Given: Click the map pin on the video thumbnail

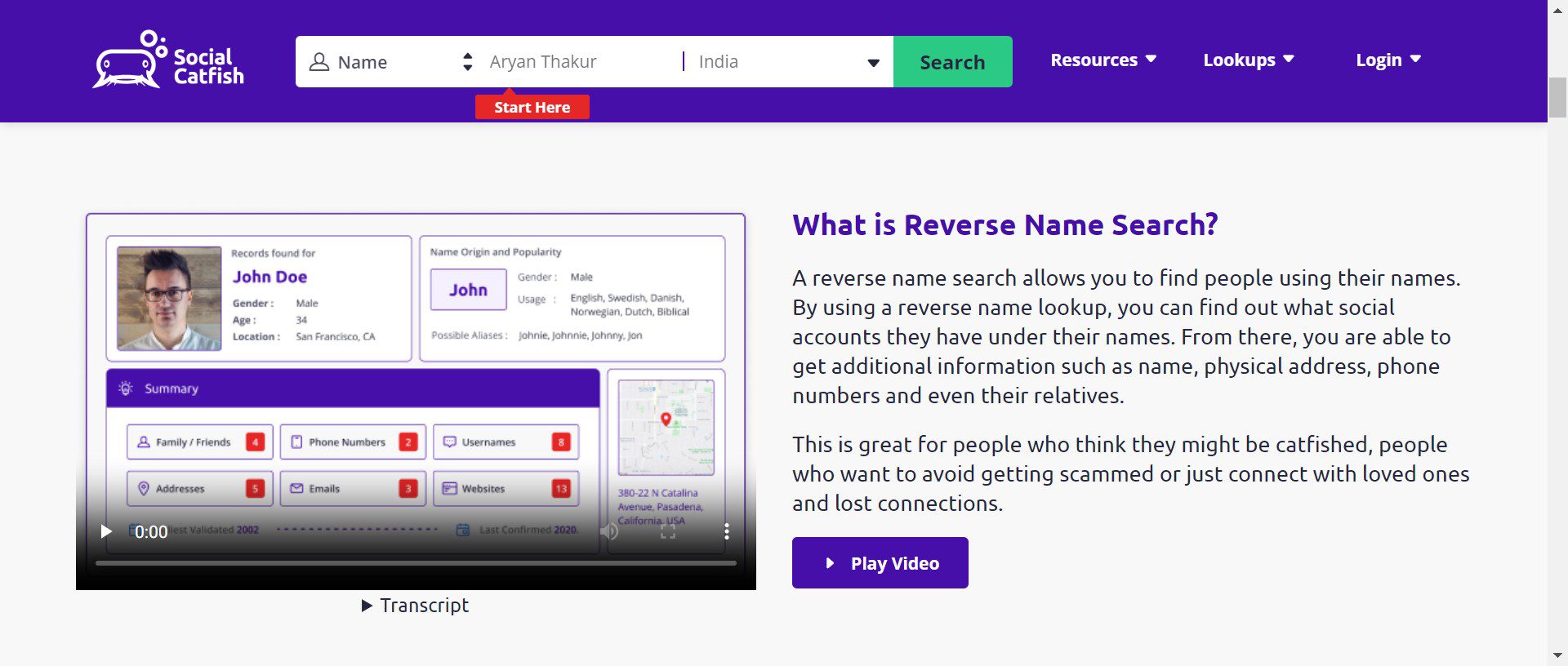Looking at the screenshot, I should click(666, 420).
